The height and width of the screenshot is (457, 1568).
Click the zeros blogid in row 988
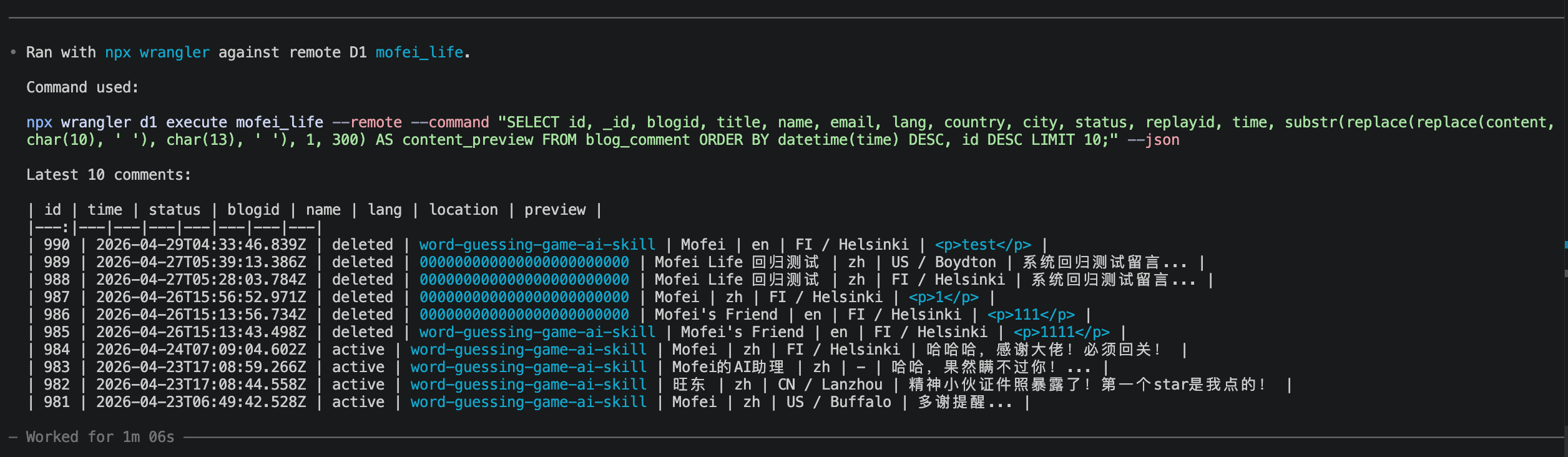pyautogui.click(x=524, y=280)
